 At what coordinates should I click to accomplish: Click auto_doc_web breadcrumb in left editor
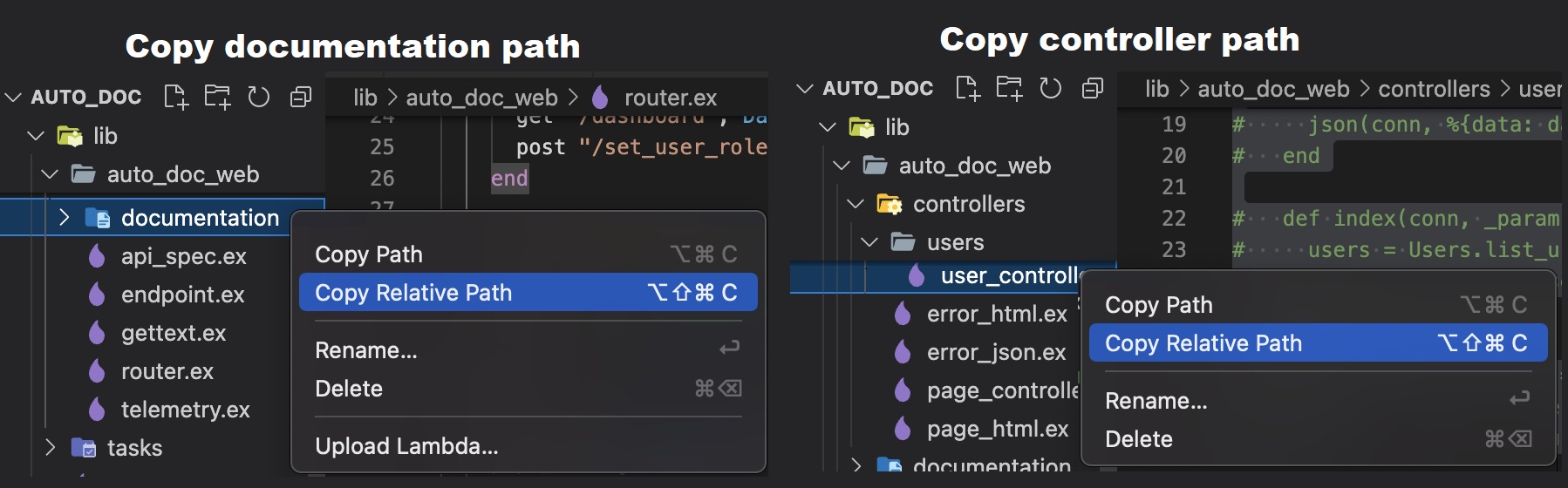(481, 98)
